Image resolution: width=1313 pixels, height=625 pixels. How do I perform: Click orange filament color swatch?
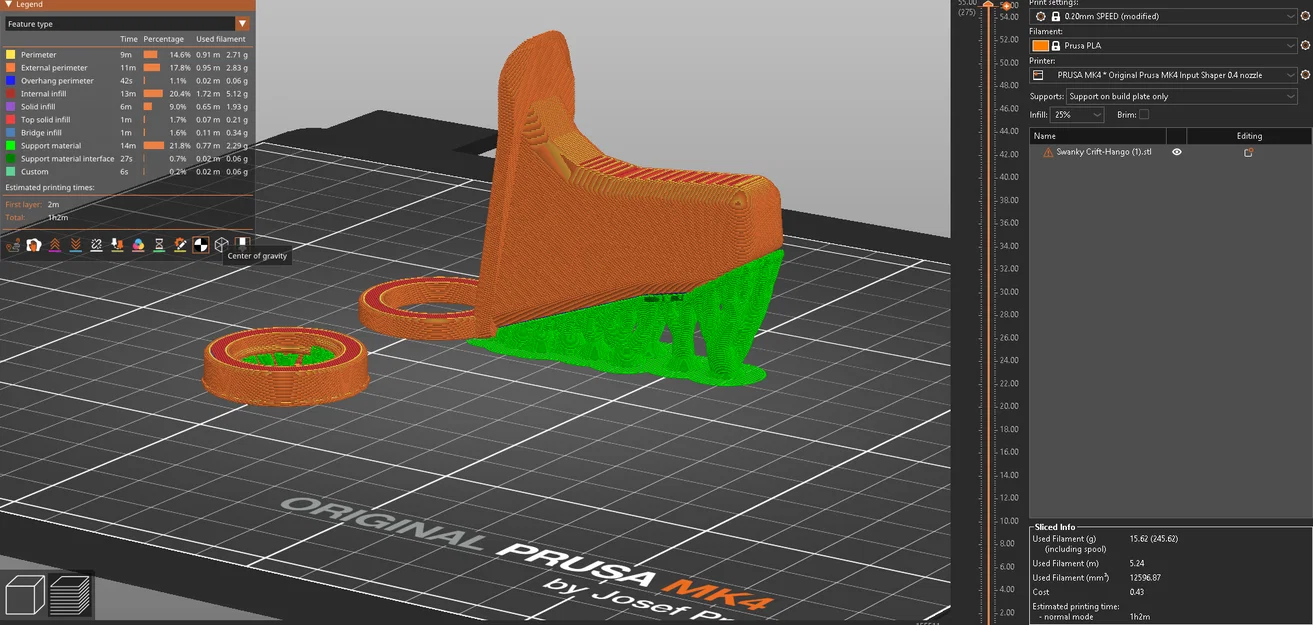pyautogui.click(x=1040, y=46)
